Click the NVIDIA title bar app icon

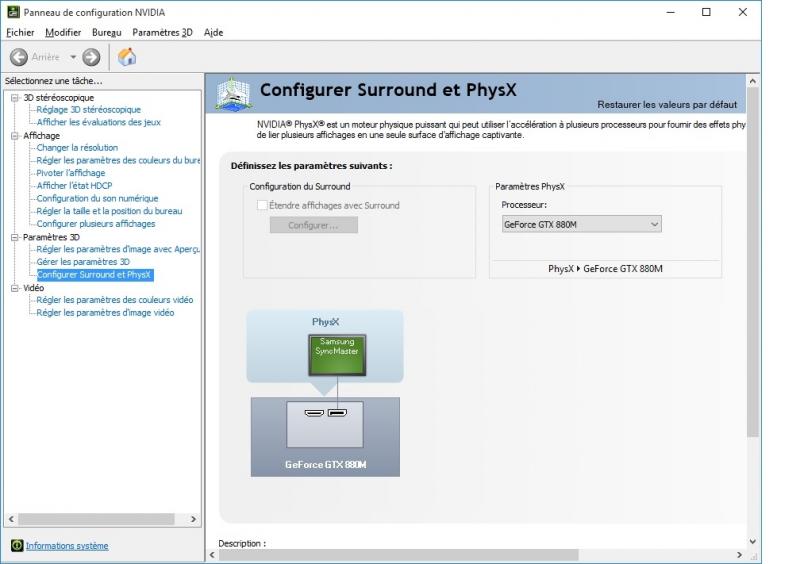point(13,12)
